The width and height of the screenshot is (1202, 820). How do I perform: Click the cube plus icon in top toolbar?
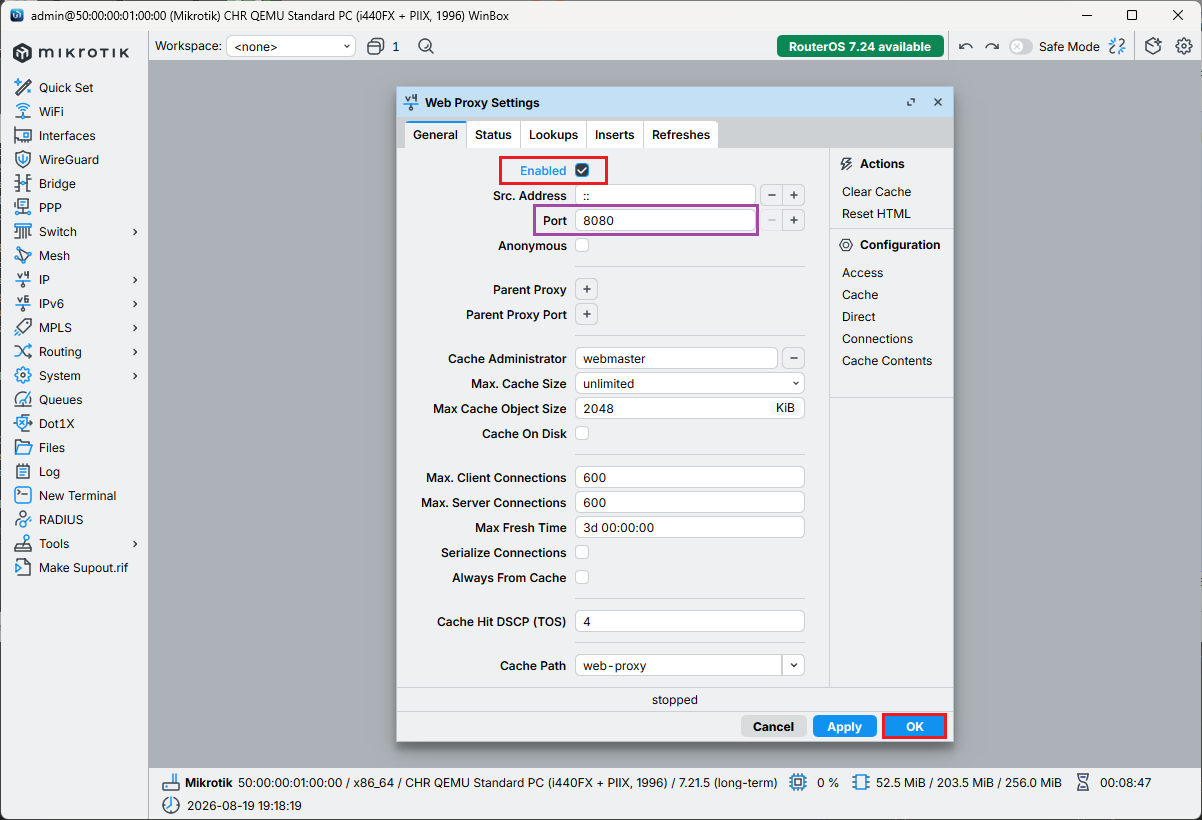pos(1153,46)
